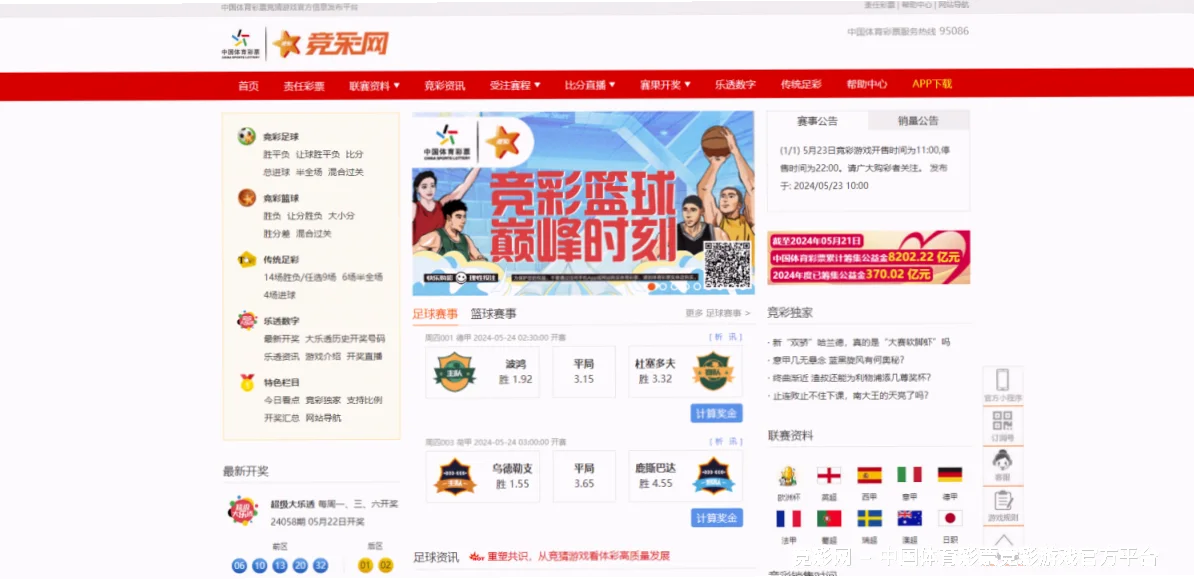Switch to 销量公告 tab
The height and width of the screenshot is (580, 1194).
(x=918, y=120)
